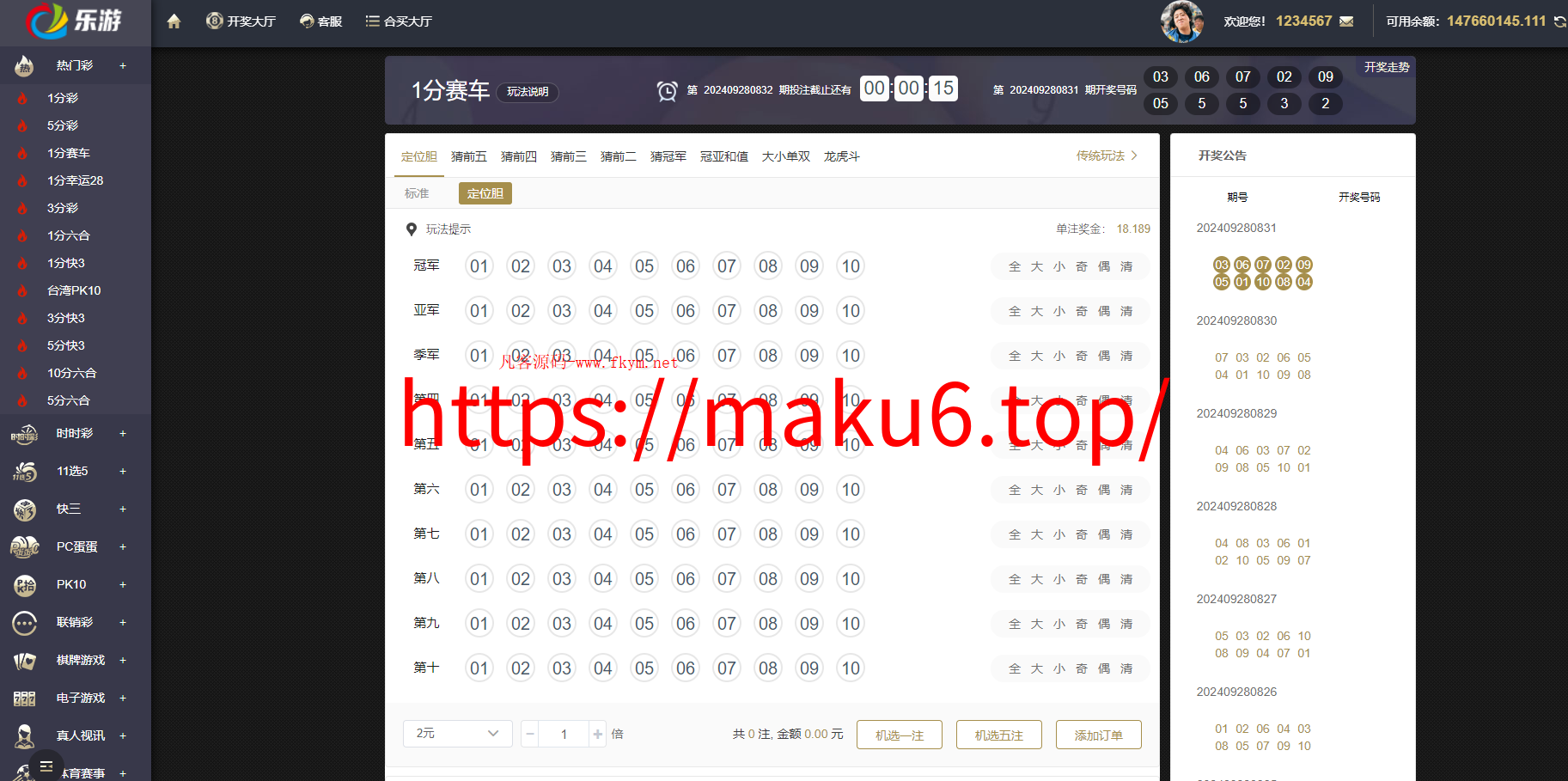1568x781 pixels.
Task: Click the flame icon beside 1分彩
Action: coord(22,98)
